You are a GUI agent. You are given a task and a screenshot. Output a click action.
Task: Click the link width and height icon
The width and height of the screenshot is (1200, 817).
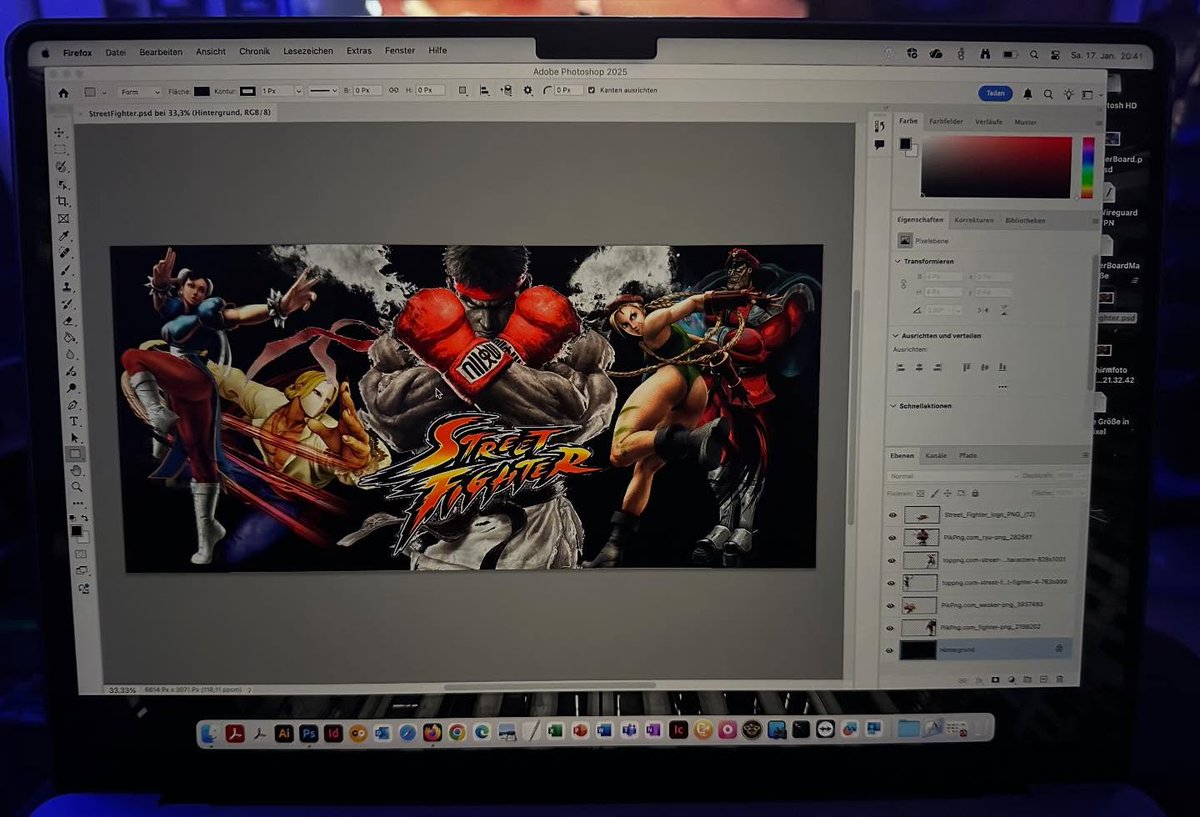tap(393, 90)
